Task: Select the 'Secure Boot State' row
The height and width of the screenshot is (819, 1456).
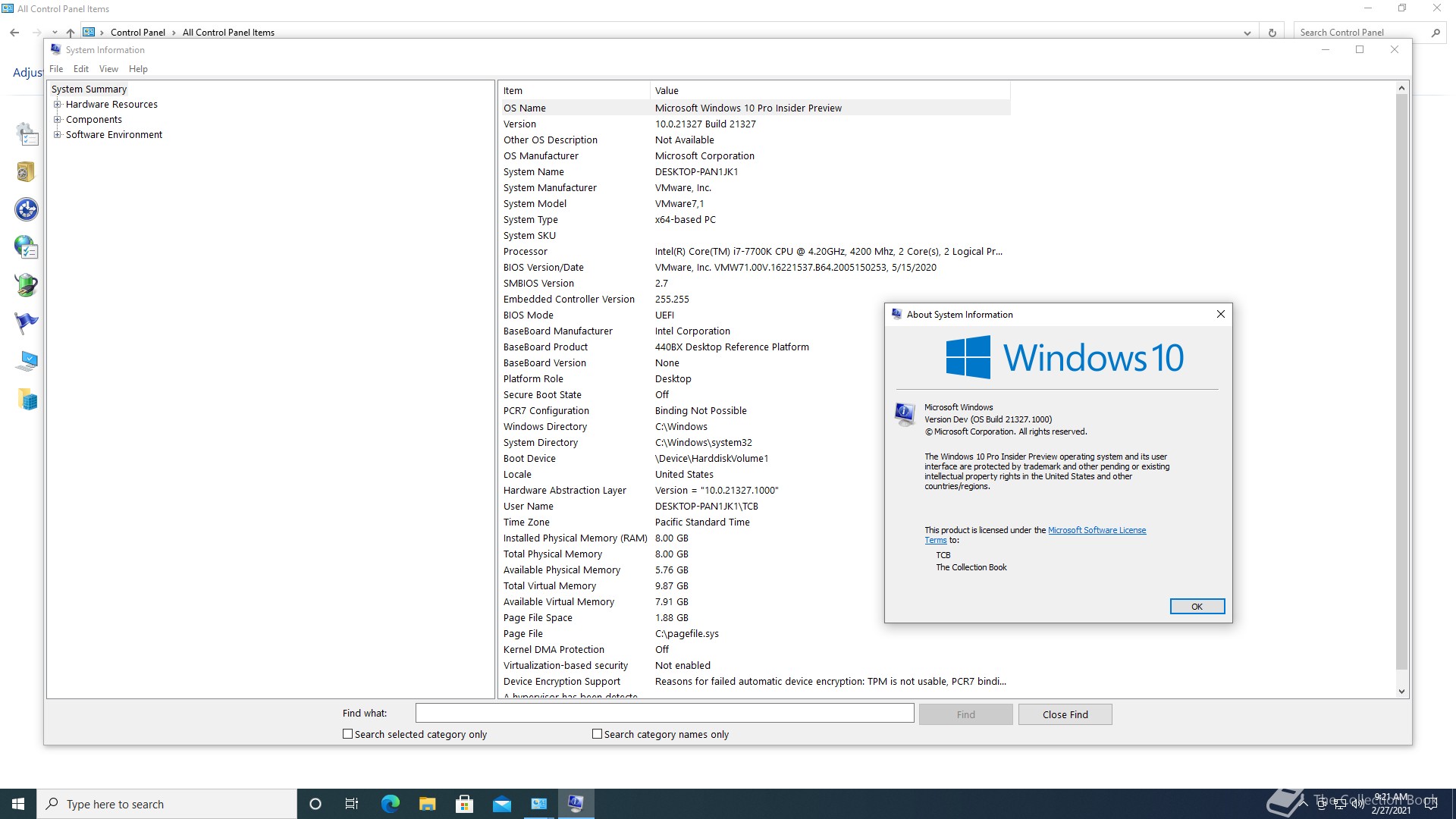Action: tap(755, 394)
